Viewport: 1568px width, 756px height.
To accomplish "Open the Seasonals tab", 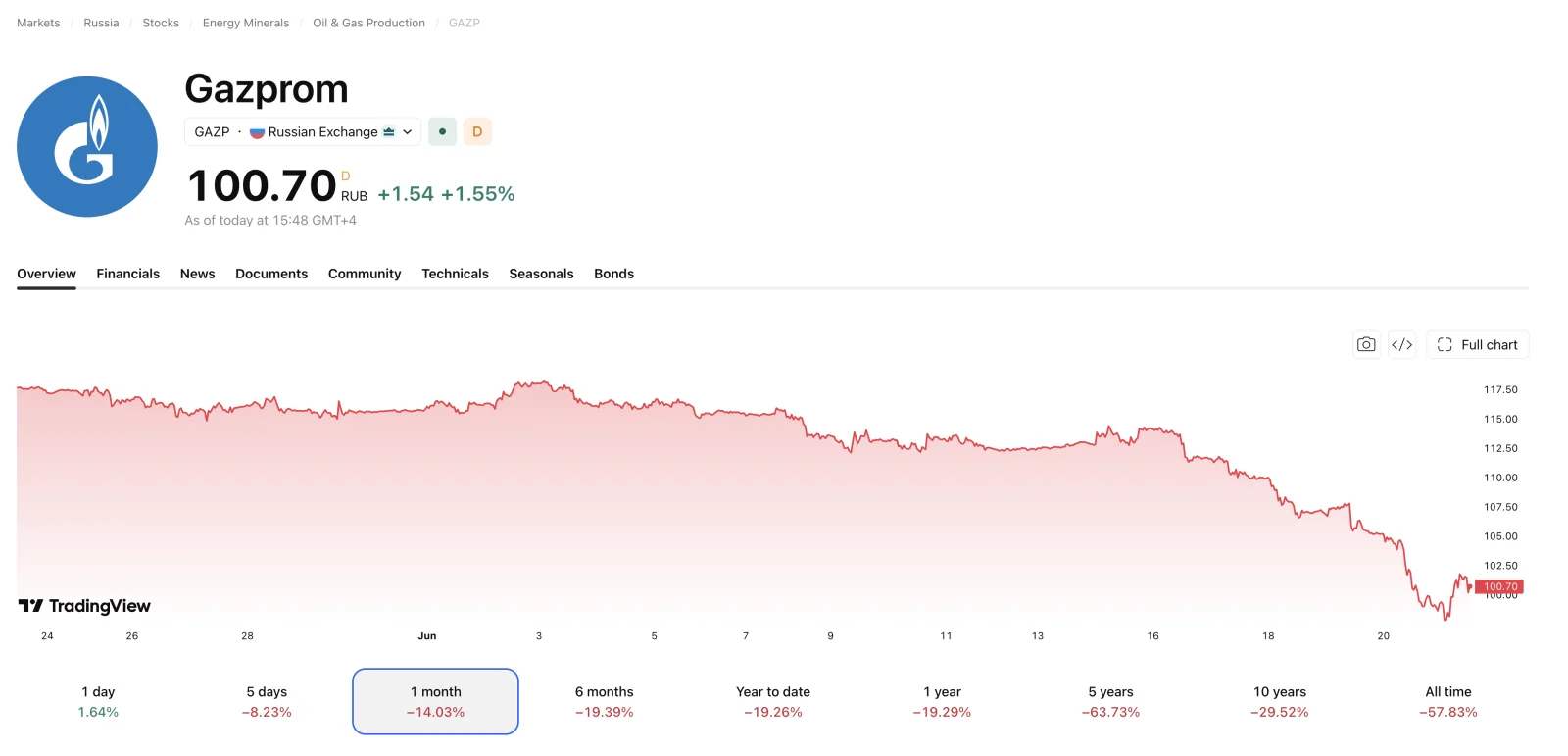I will [541, 274].
